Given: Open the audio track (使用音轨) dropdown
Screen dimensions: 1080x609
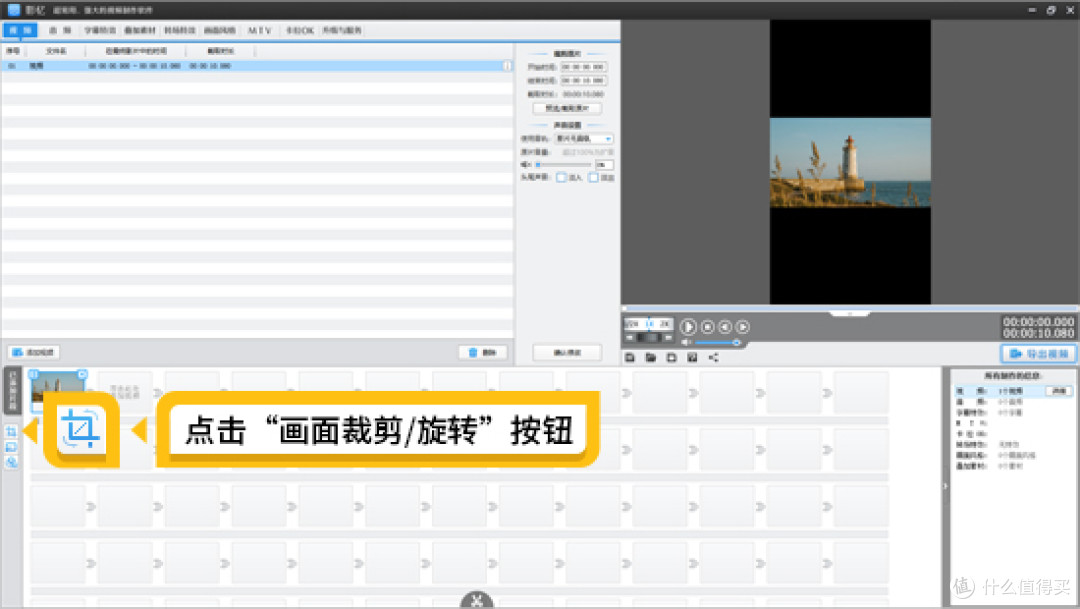Looking at the screenshot, I should [x=585, y=138].
